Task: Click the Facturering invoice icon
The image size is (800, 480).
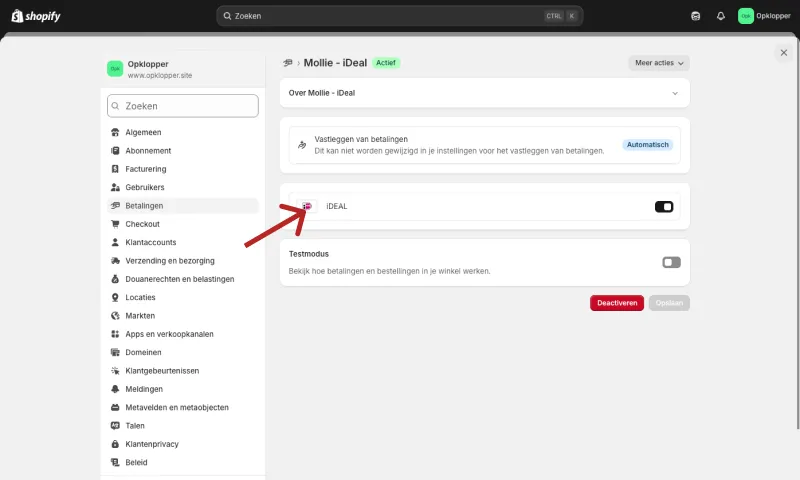Action: click(115, 169)
